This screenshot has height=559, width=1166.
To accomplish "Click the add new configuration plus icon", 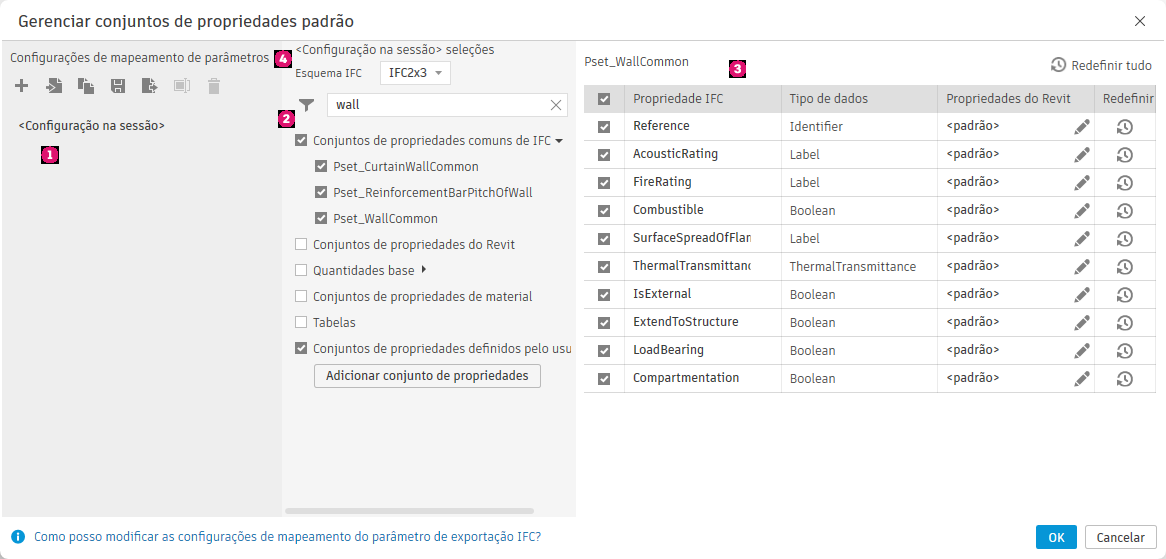I will [21, 86].
